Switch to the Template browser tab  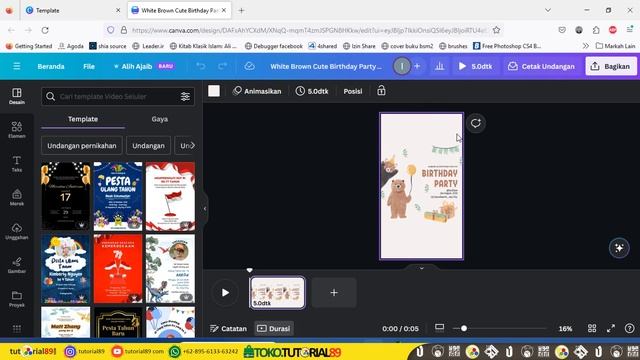coord(73,10)
